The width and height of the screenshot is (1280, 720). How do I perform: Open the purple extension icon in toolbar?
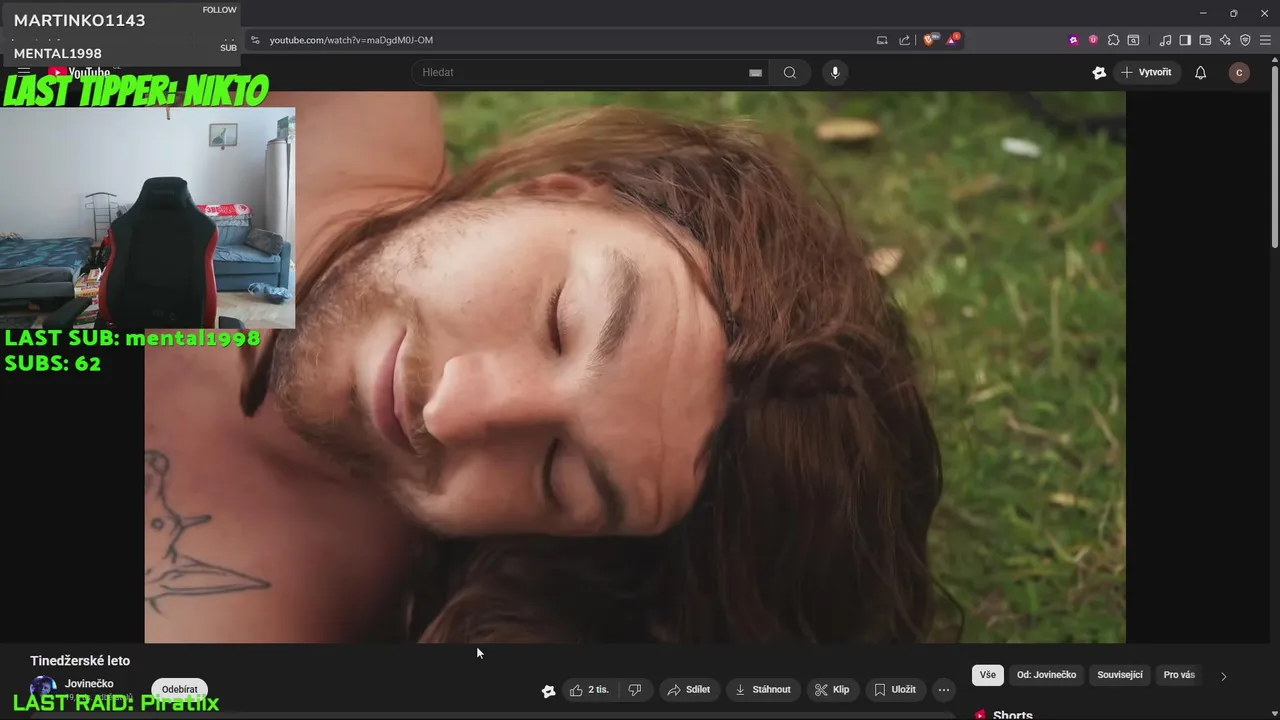coord(1074,40)
